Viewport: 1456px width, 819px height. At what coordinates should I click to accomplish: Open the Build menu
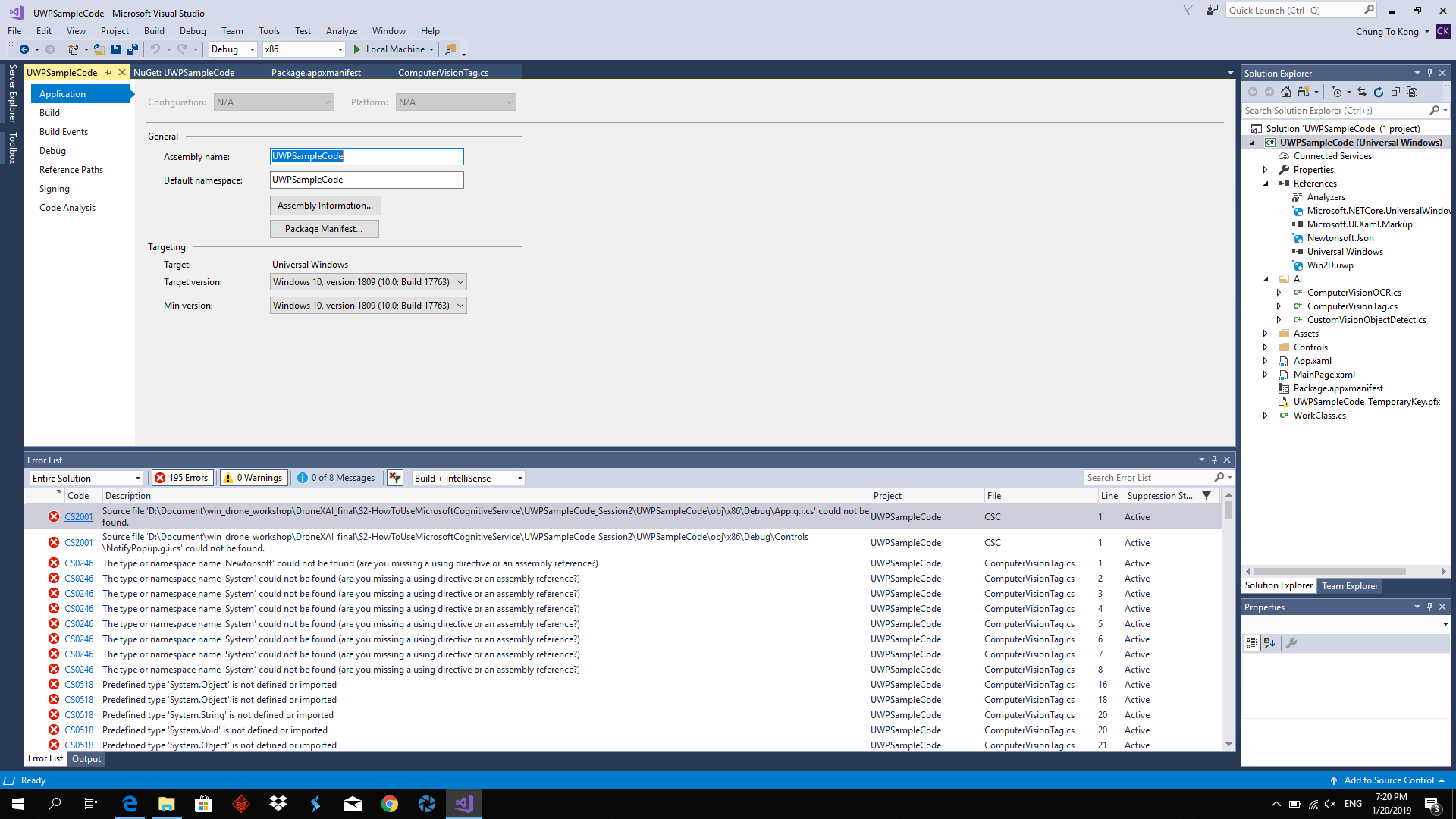154,31
